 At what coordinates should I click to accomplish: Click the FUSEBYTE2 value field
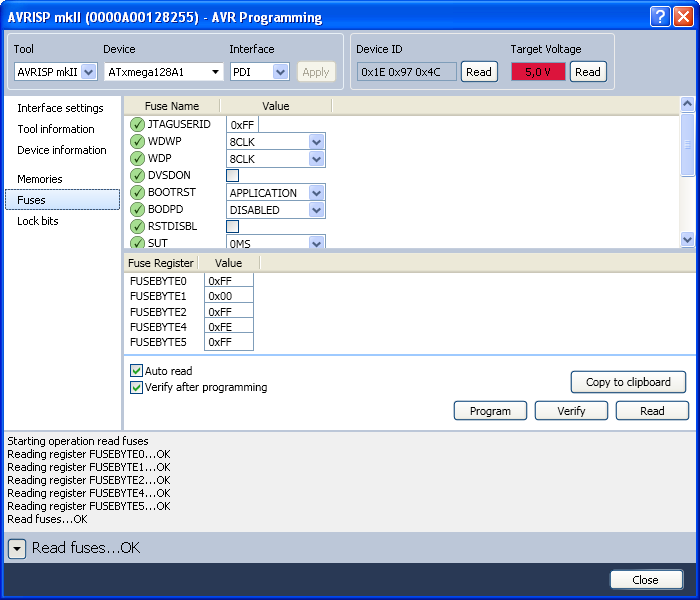click(229, 312)
